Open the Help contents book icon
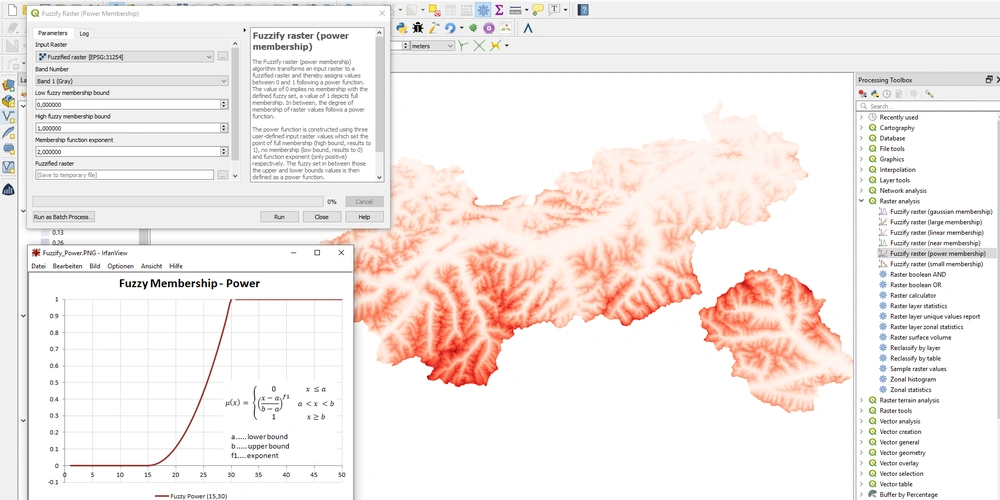The image size is (1000, 500). coord(583,10)
